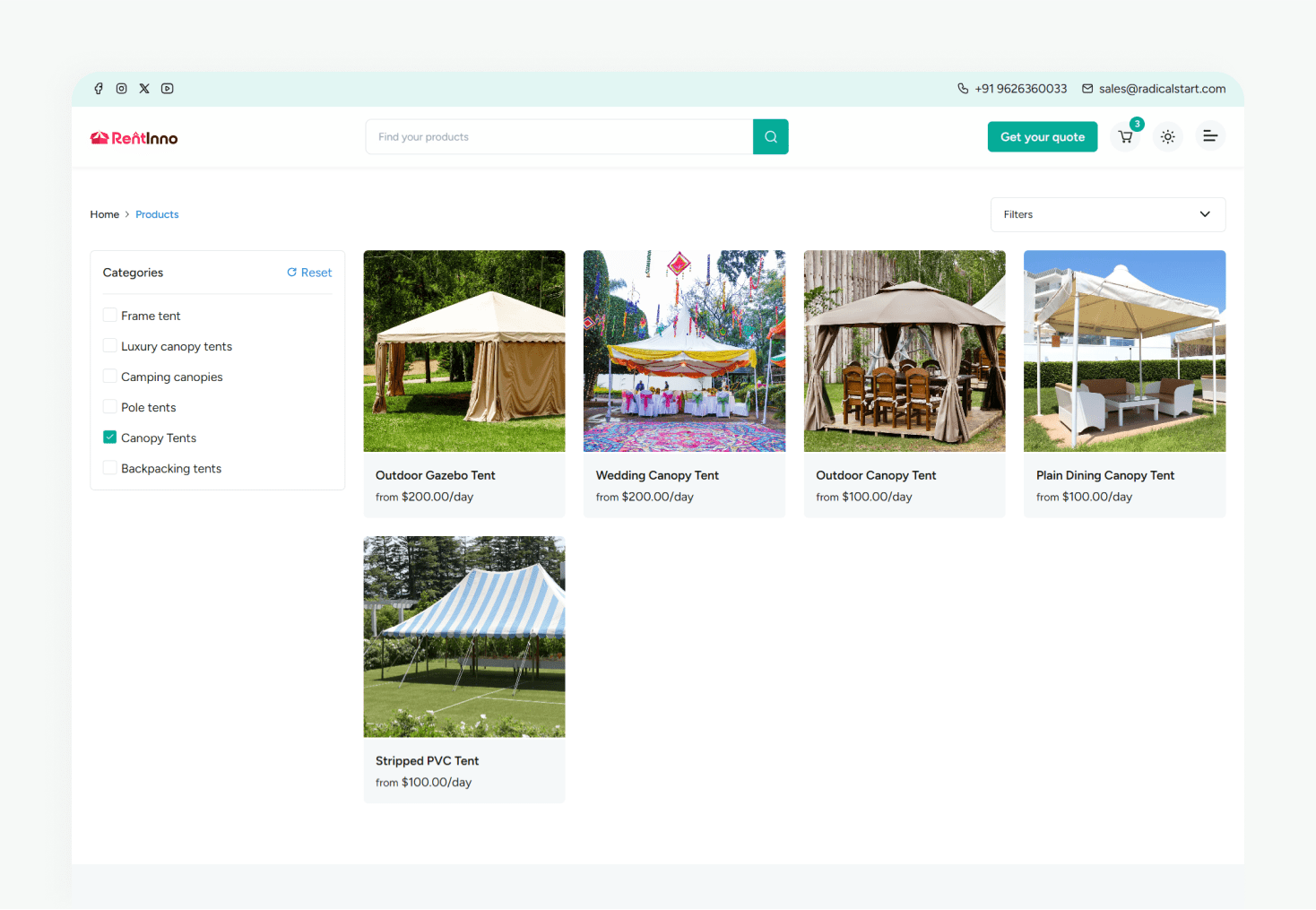The height and width of the screenshot is (910, 1316).
Task: Check the Frame tent checkbox
Action: (109, 315)
